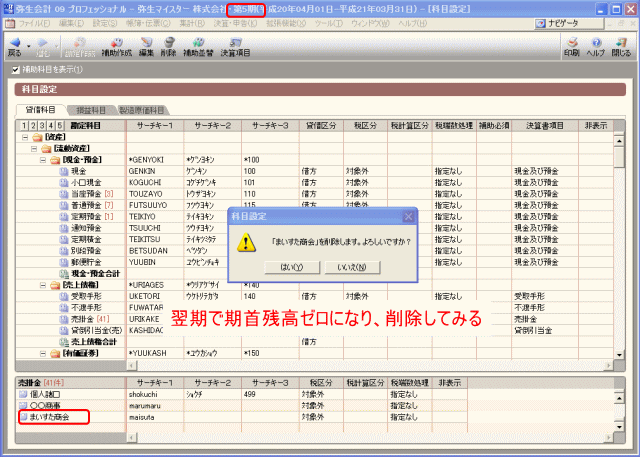This screenshot has height=457, width=640.
Task: Click upper table vertical scrollbar down arrow
Action: tap(619, 355)
